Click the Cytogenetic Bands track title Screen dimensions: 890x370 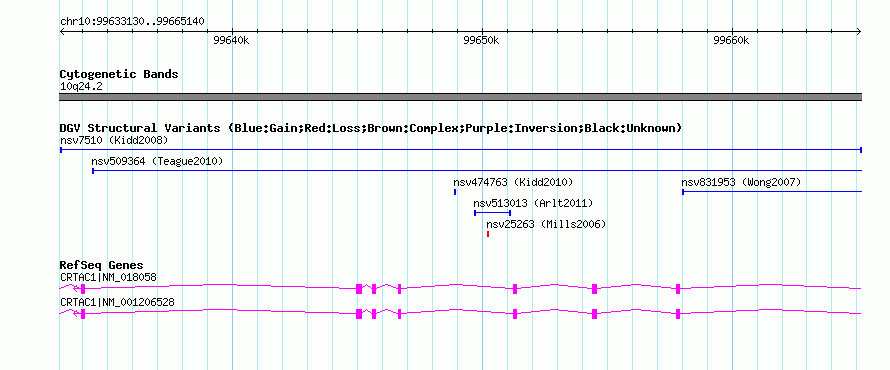click(119, 74)
